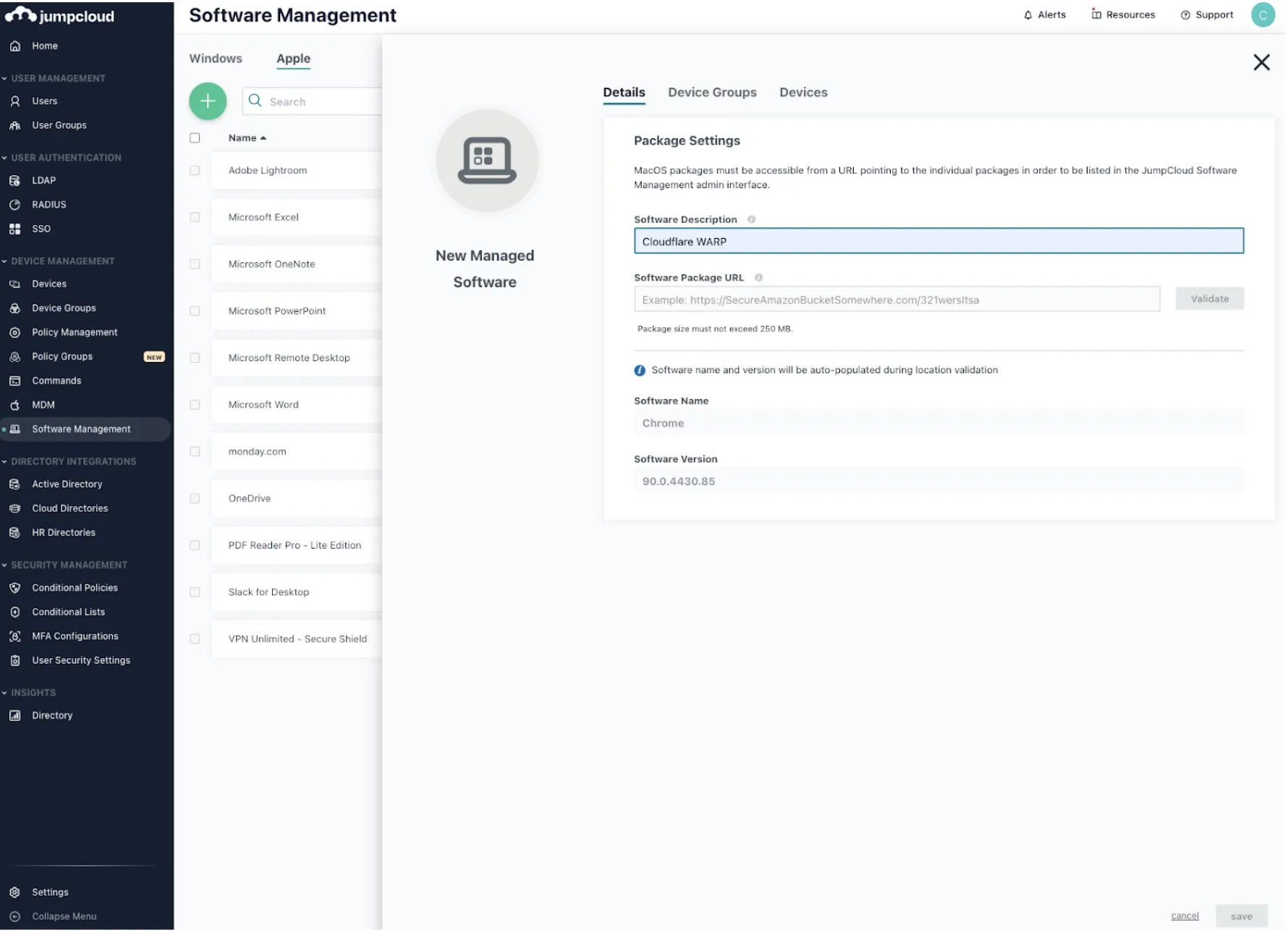The height and width of the screenshot is (931, 1288).
Task: Click inside the Software Package URL field
Action: click(x=897, y=299)
